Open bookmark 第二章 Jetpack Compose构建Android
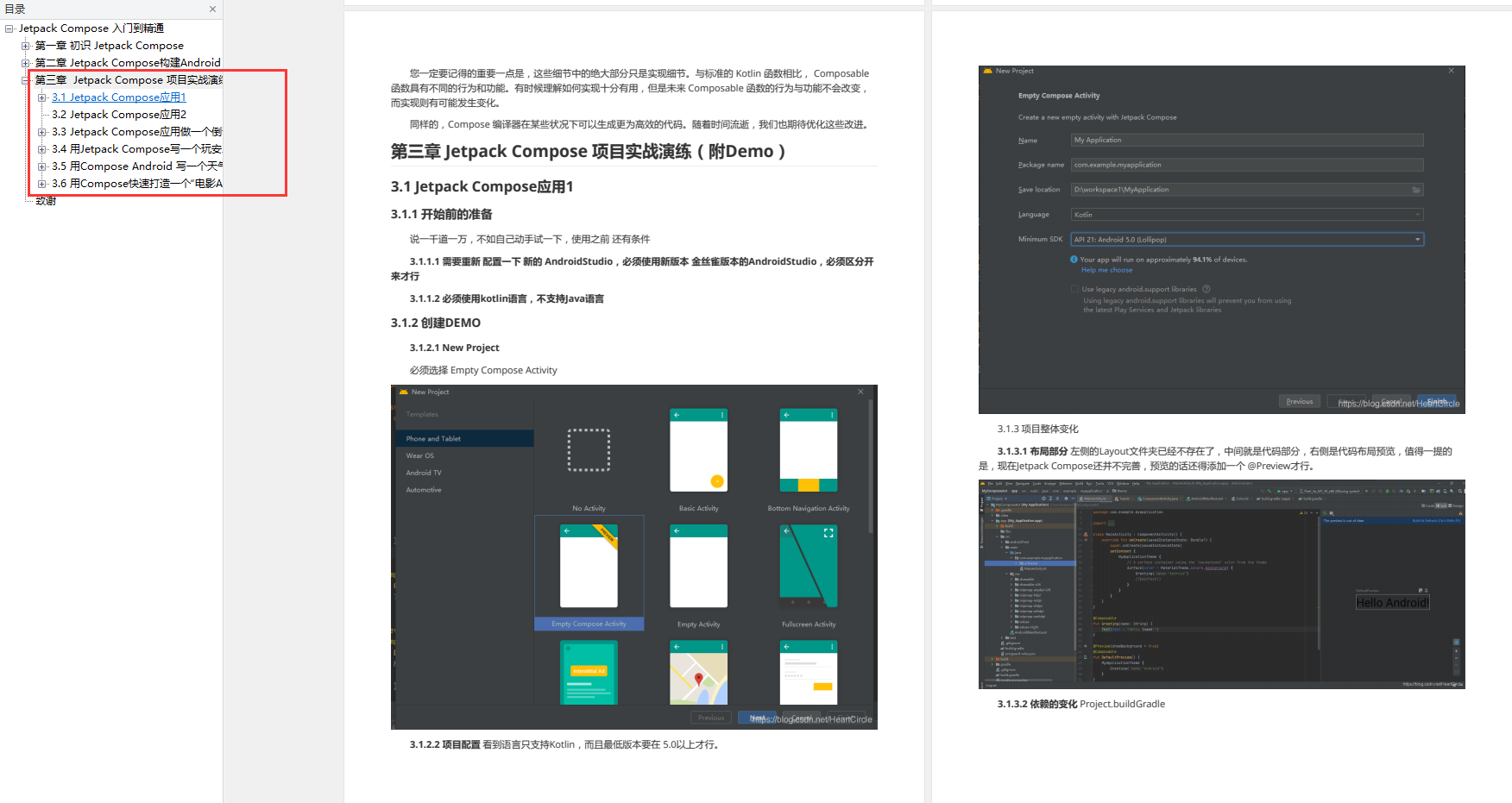This screenshot has height=803, width=1512. coord(128,63)
